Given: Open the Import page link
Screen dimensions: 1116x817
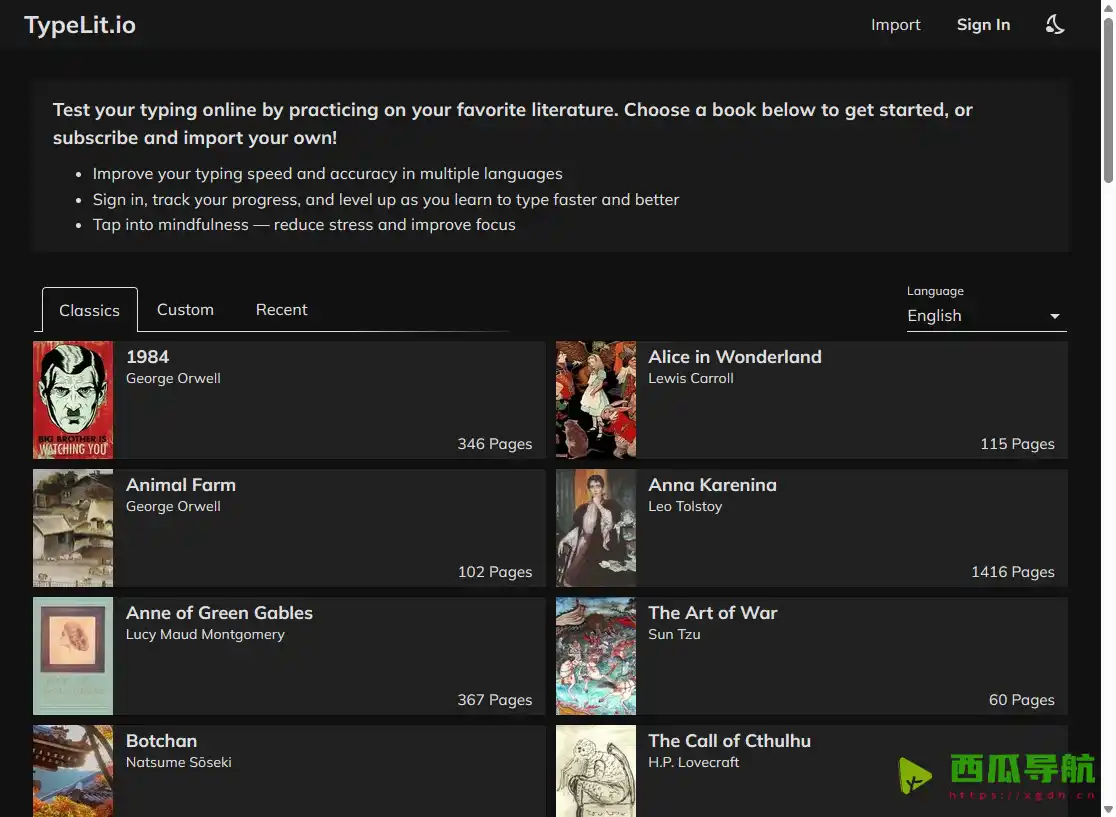Looking at the screenshot, I should click(x=895, y=25).
